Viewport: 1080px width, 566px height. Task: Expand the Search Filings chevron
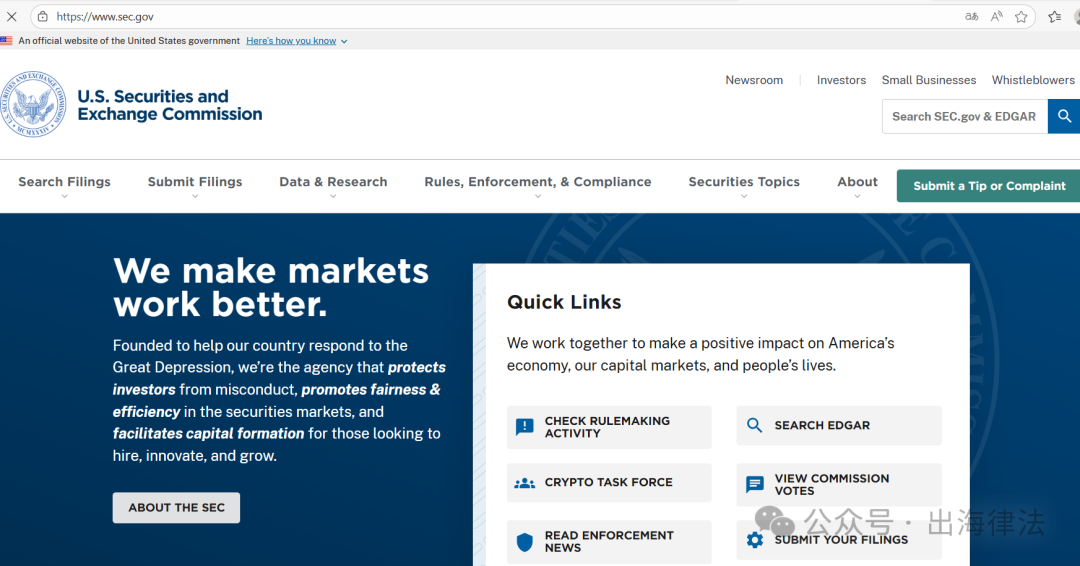[x=65, y=196]
